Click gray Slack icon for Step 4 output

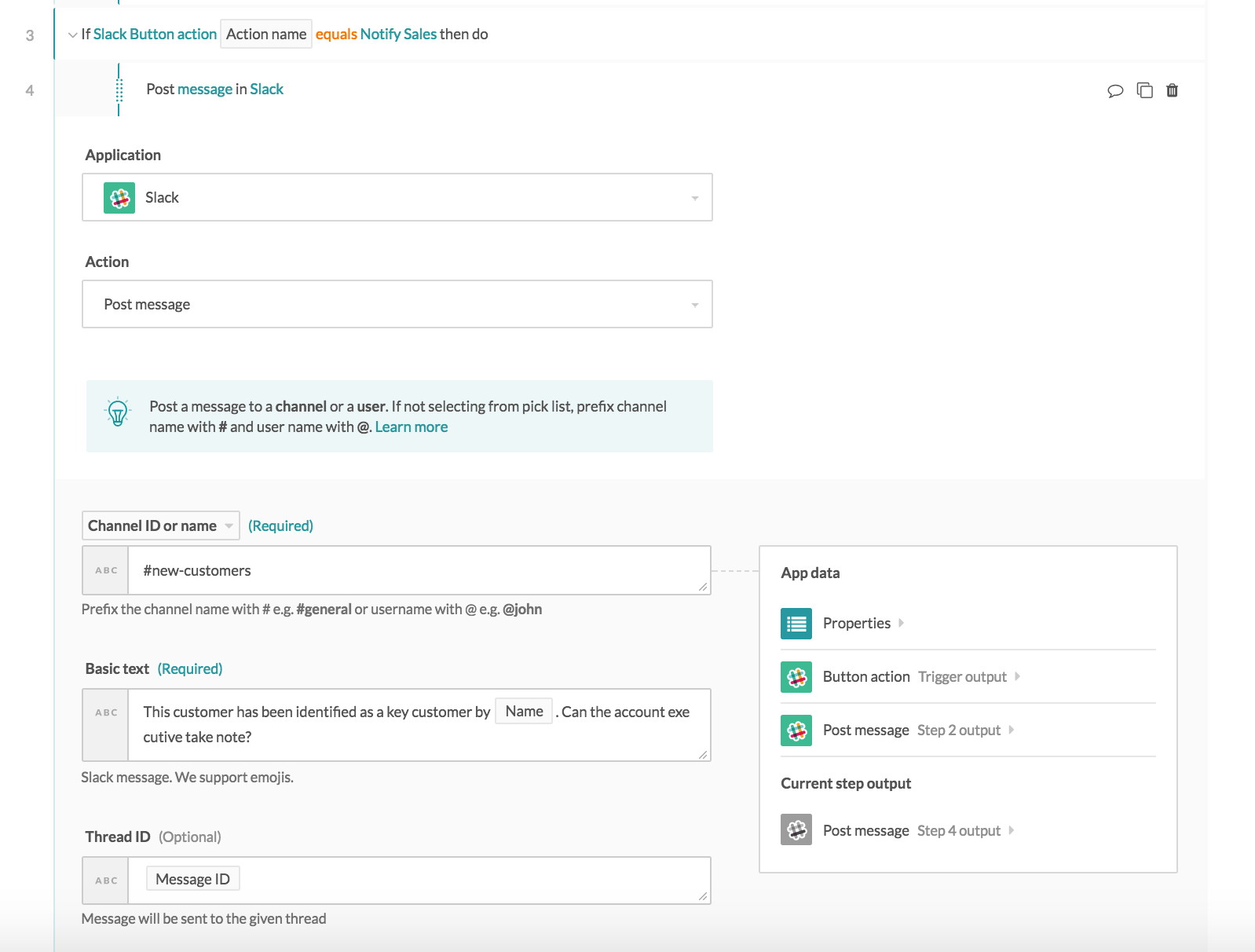(x=796, y=829)
